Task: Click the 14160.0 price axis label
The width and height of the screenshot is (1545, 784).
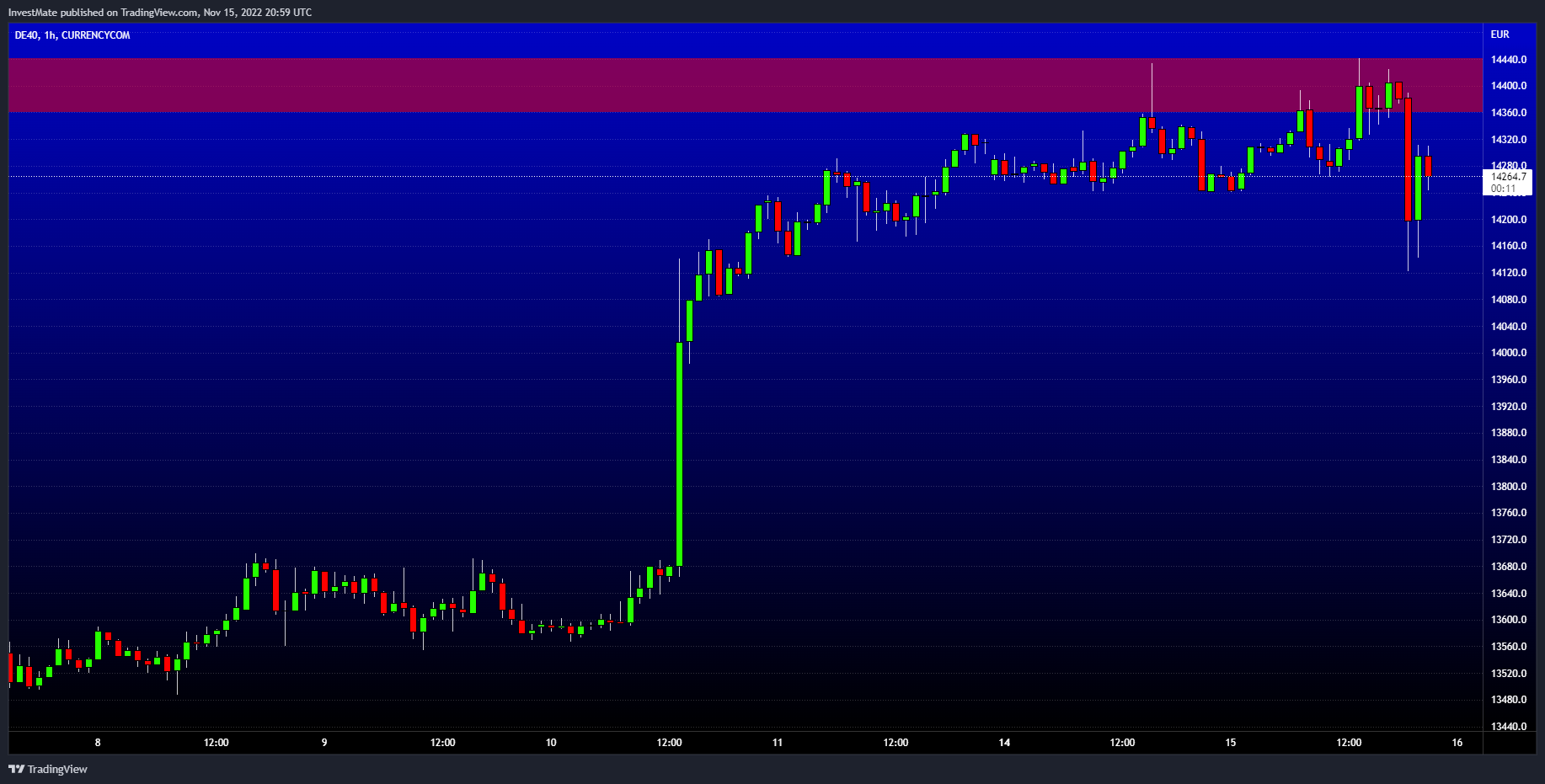Action: [x=1509, y=246]
